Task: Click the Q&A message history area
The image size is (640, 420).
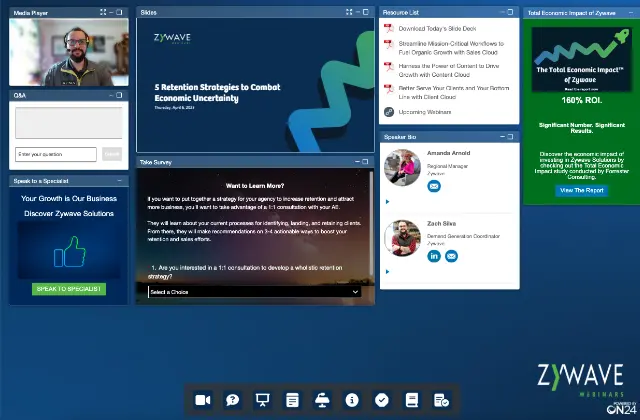Action: (69, 123)
